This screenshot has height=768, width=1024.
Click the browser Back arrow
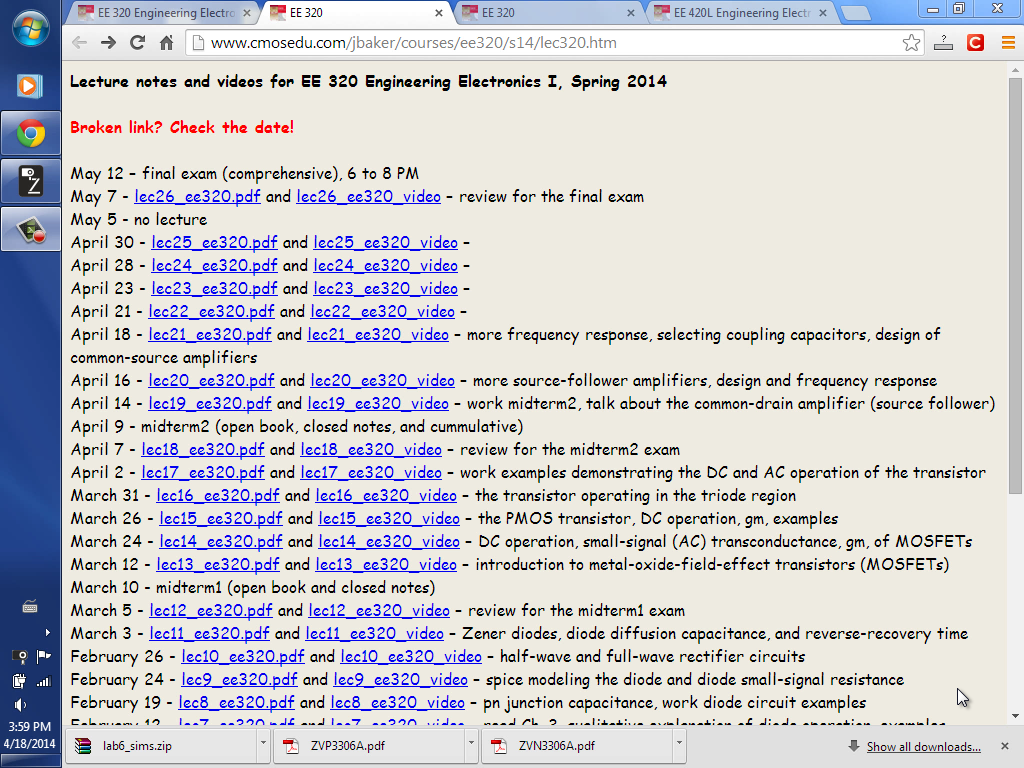click(80, 43)
